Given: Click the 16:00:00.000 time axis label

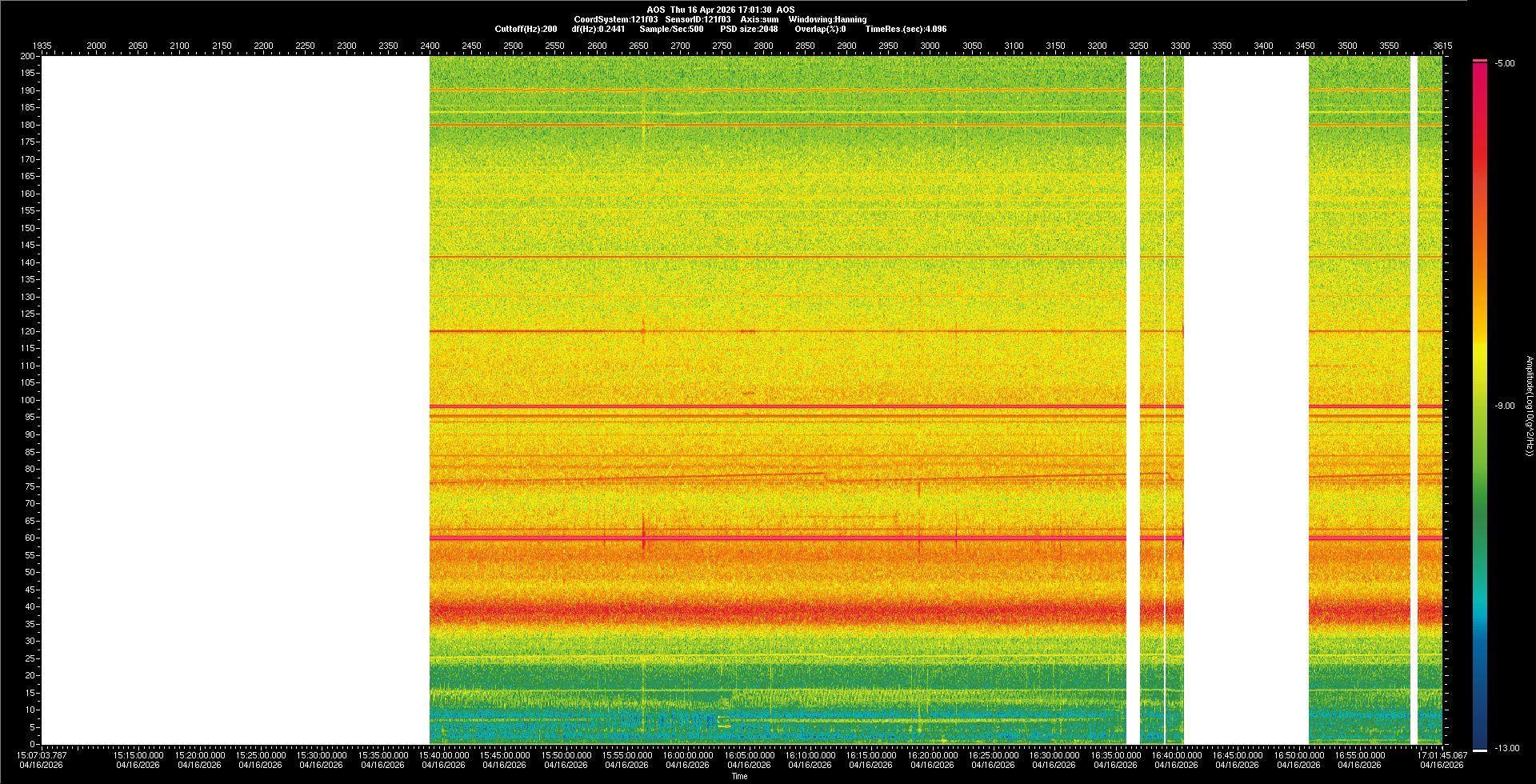Looking at the screenshot, I should tap(688, 754).
